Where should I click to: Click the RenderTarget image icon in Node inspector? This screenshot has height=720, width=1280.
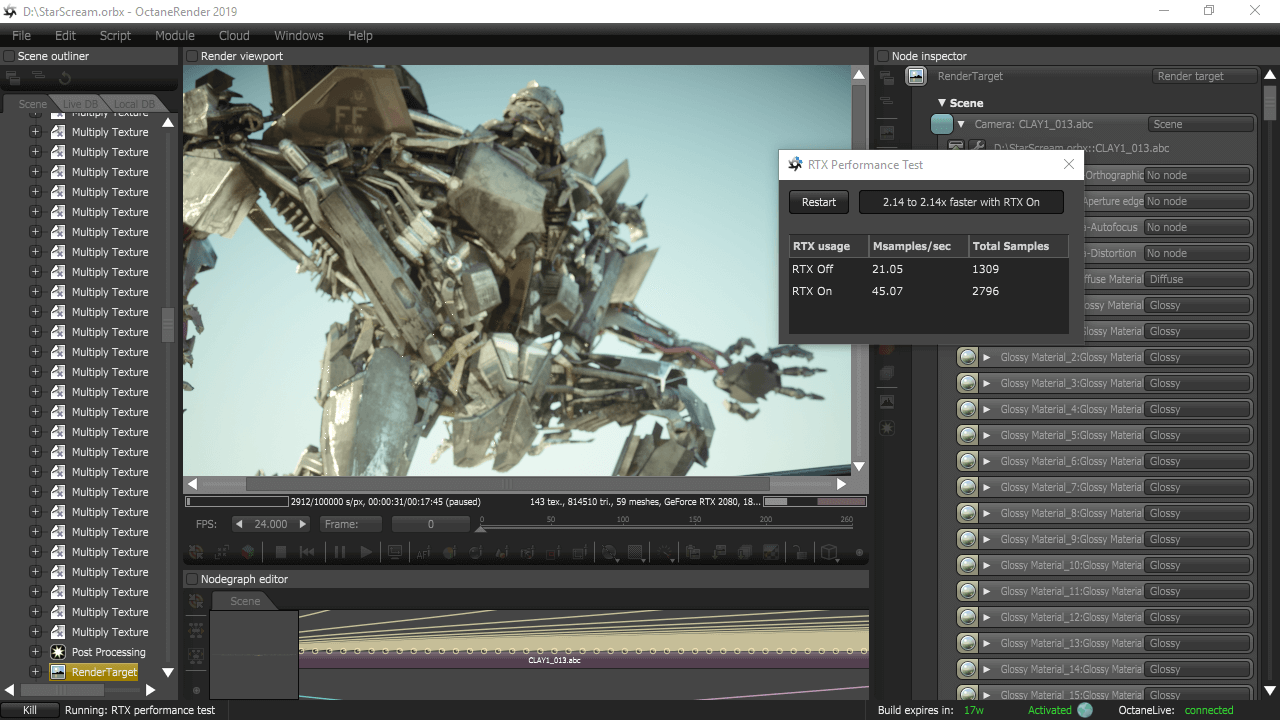coord(916,76)
